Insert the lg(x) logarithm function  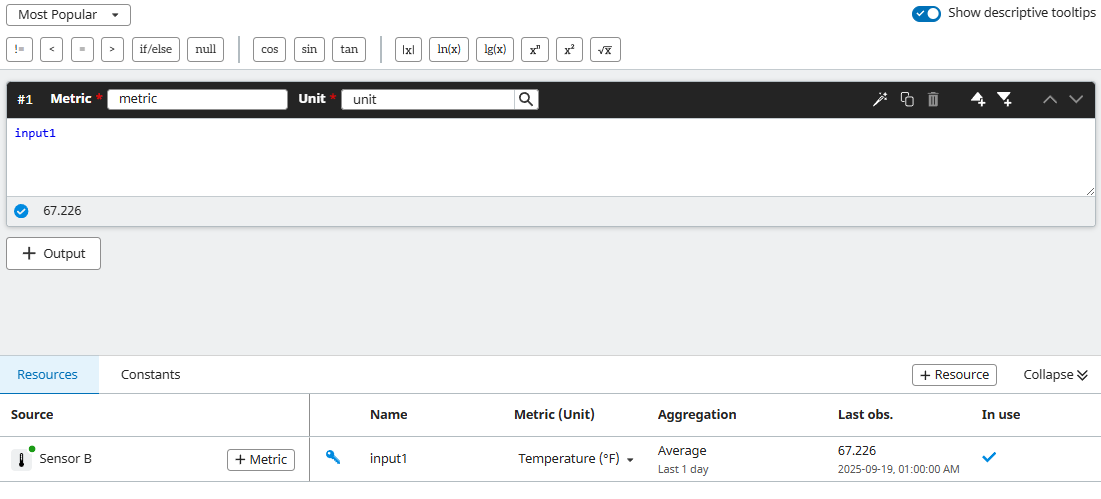coord(495,50)
